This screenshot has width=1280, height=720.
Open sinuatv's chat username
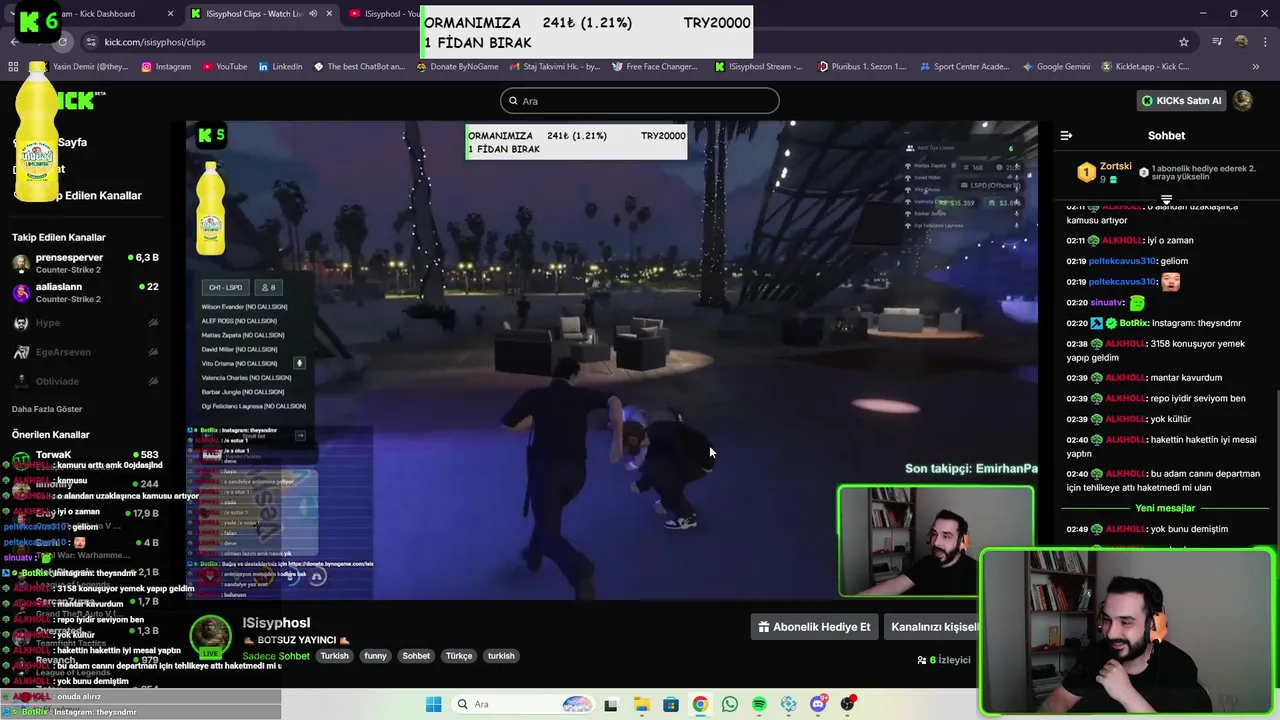click(x=1107, y=302)
